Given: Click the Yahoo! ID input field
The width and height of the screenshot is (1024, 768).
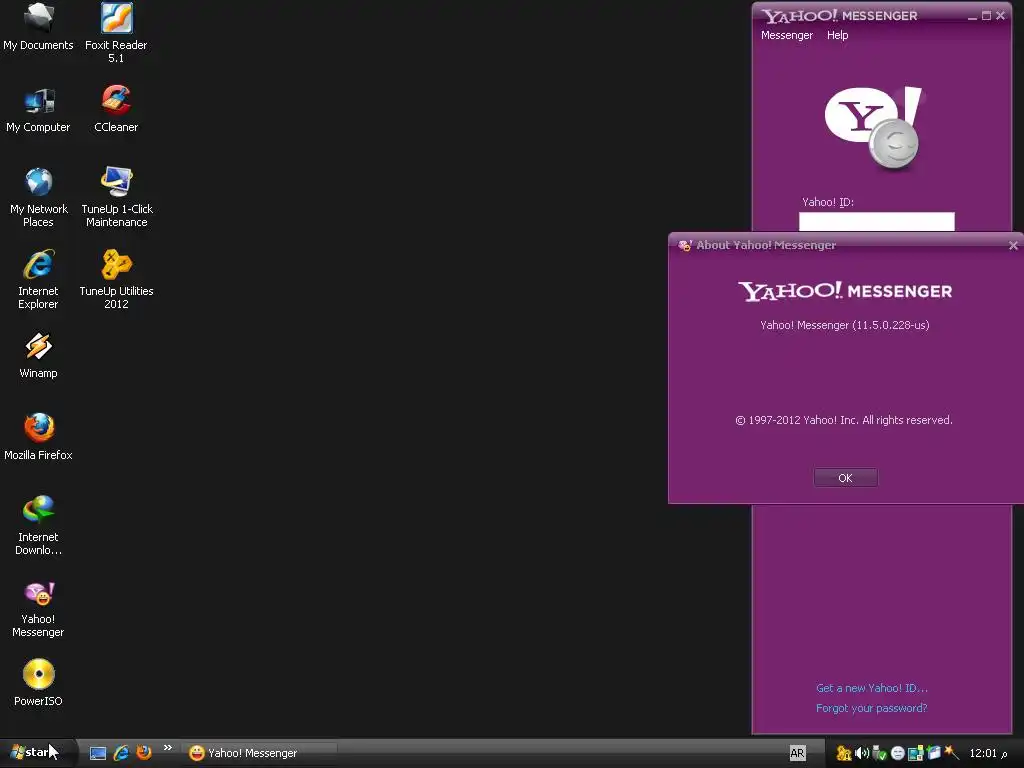Looking at the screenshot, I should click(x=876, y=221).
